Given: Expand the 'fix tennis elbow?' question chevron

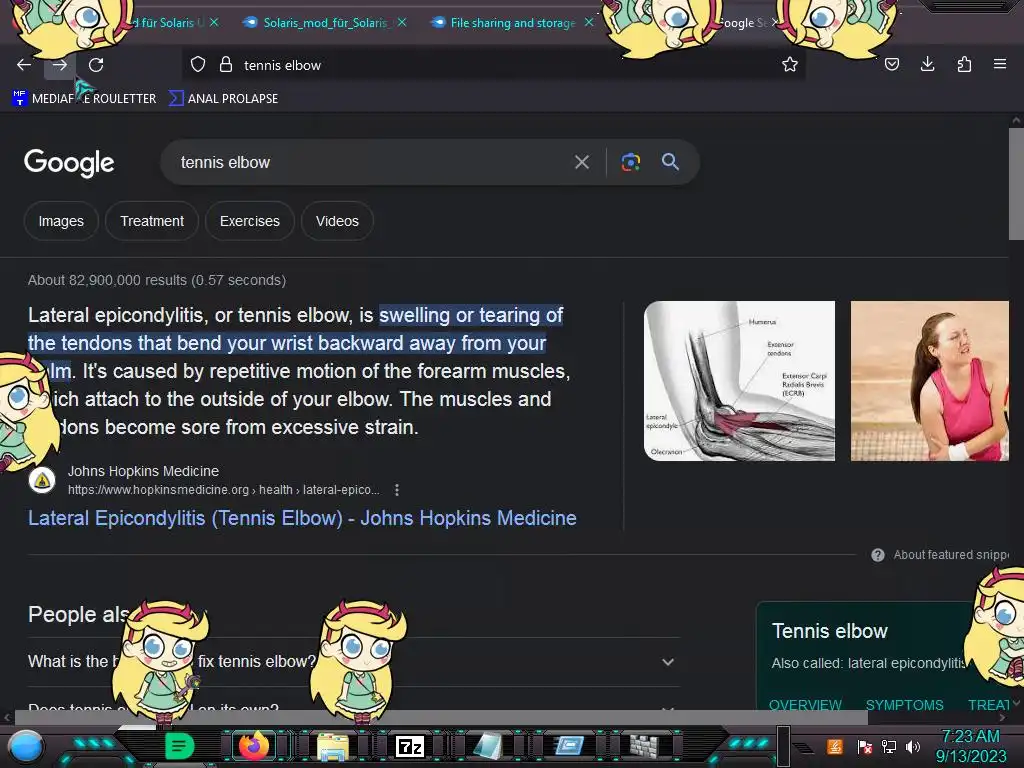Looking at the screenshot, I should coord(667,662).
